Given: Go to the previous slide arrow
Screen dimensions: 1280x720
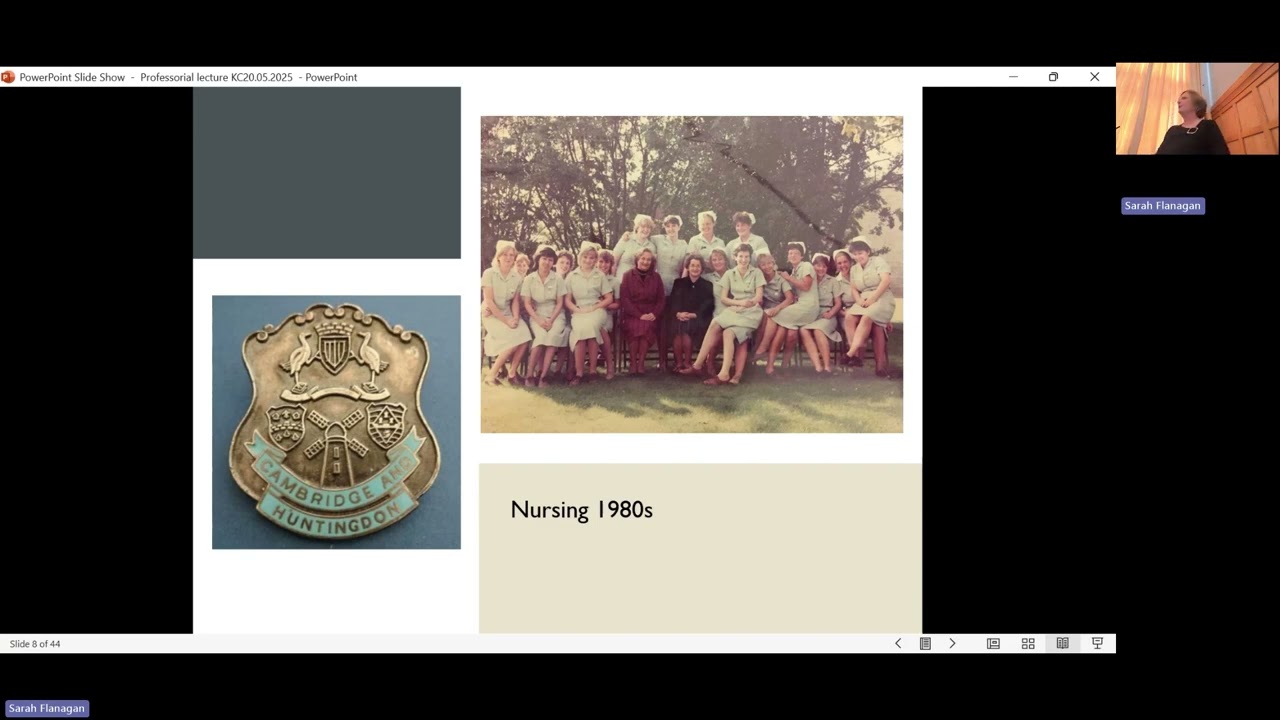Looking at the screenshot, I should pyautogui.click(x=898, y=644).
